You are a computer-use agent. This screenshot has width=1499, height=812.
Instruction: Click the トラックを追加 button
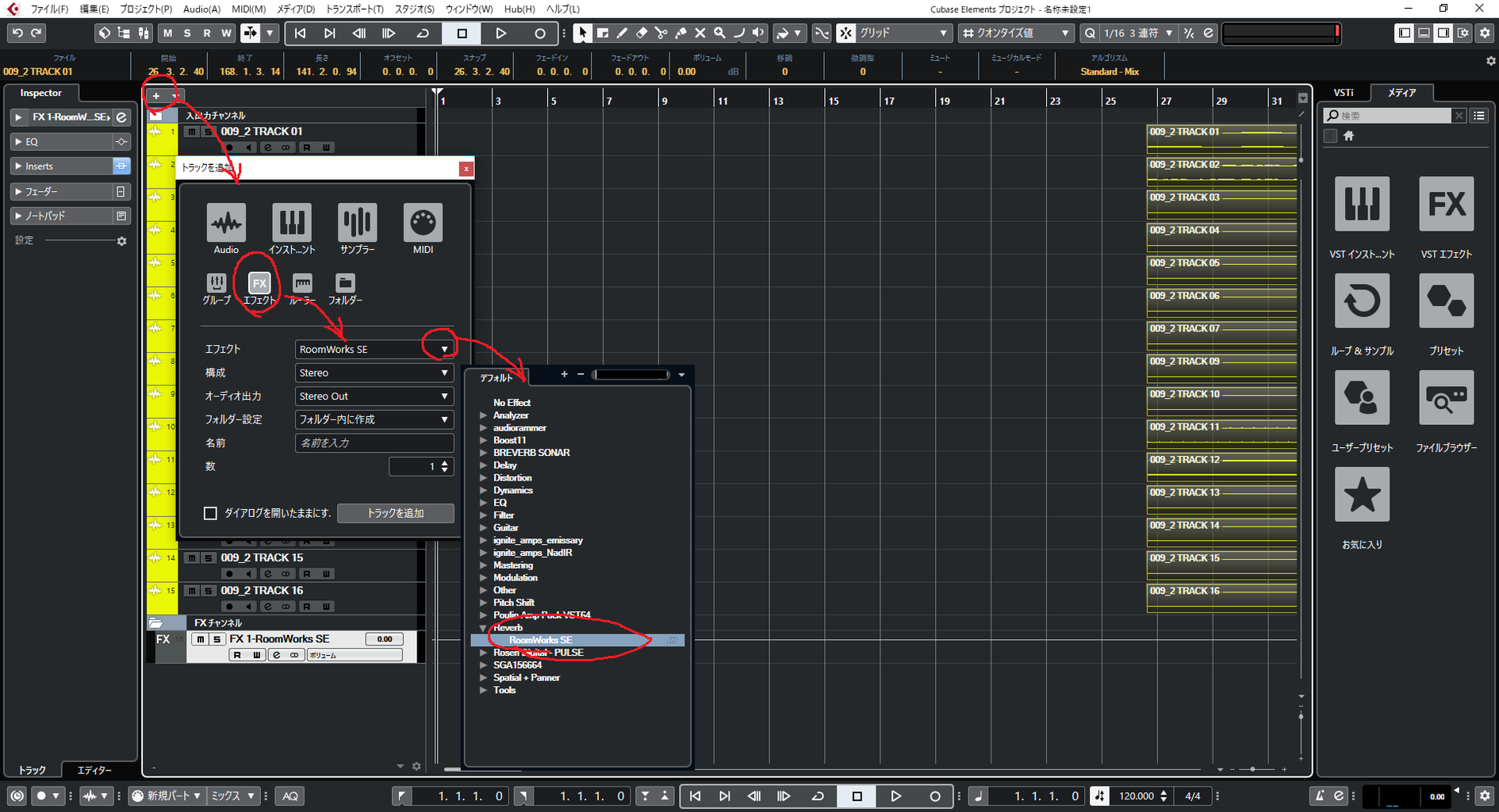[396, 513]
